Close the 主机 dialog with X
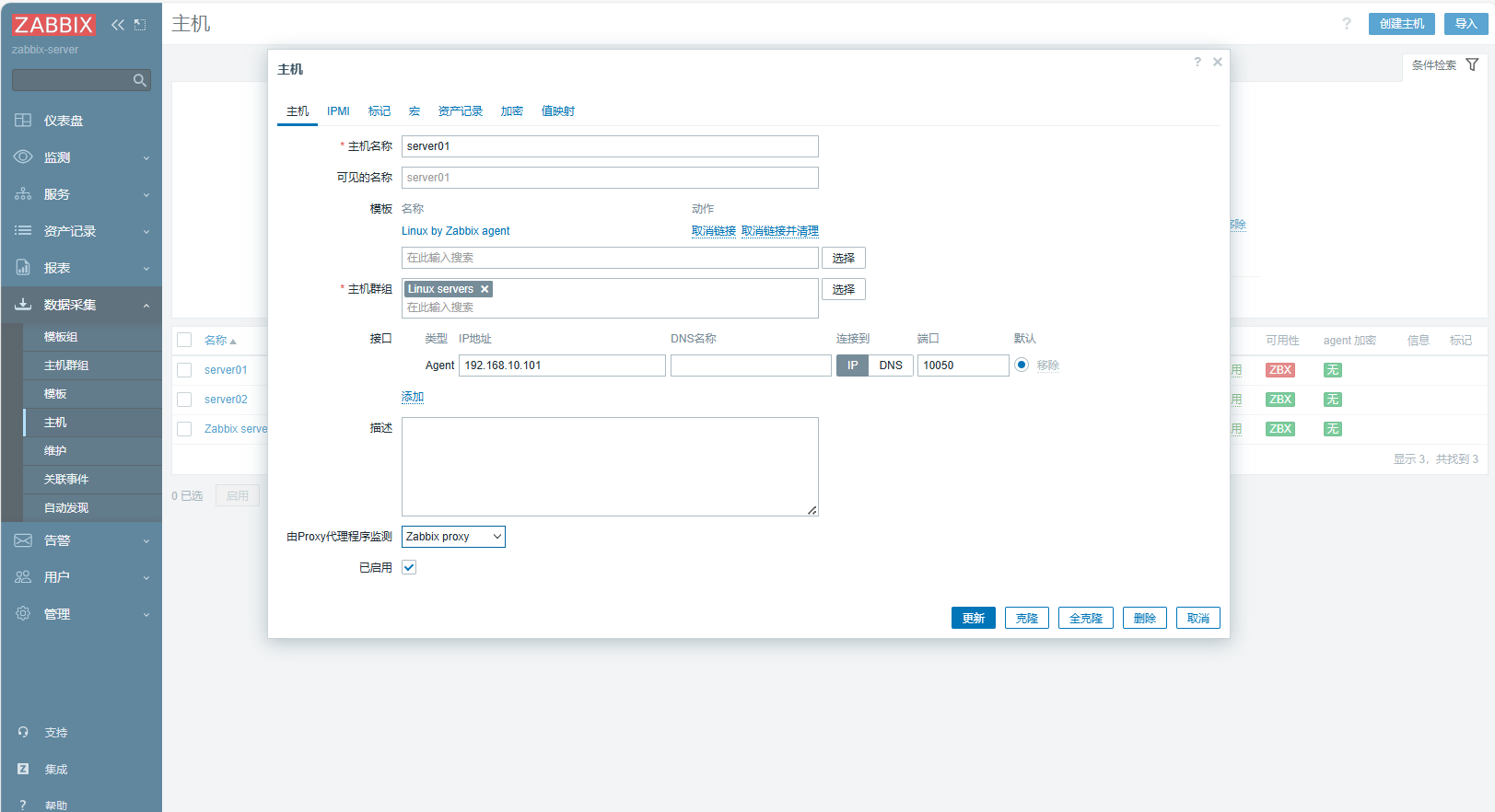 [x=1218, y=62]
